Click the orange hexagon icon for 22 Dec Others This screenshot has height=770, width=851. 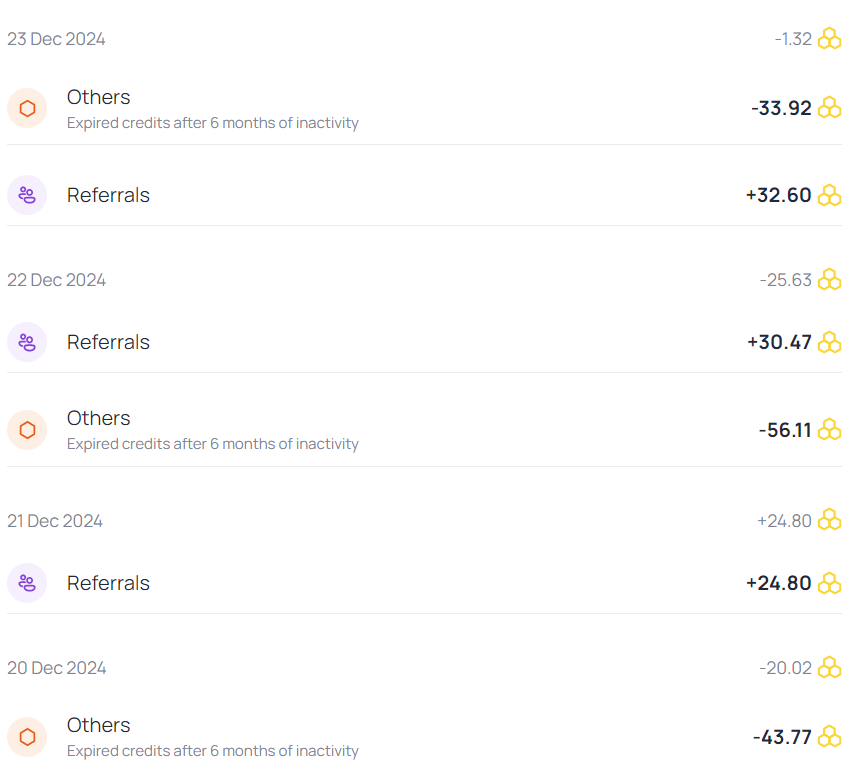click(27, 430)
